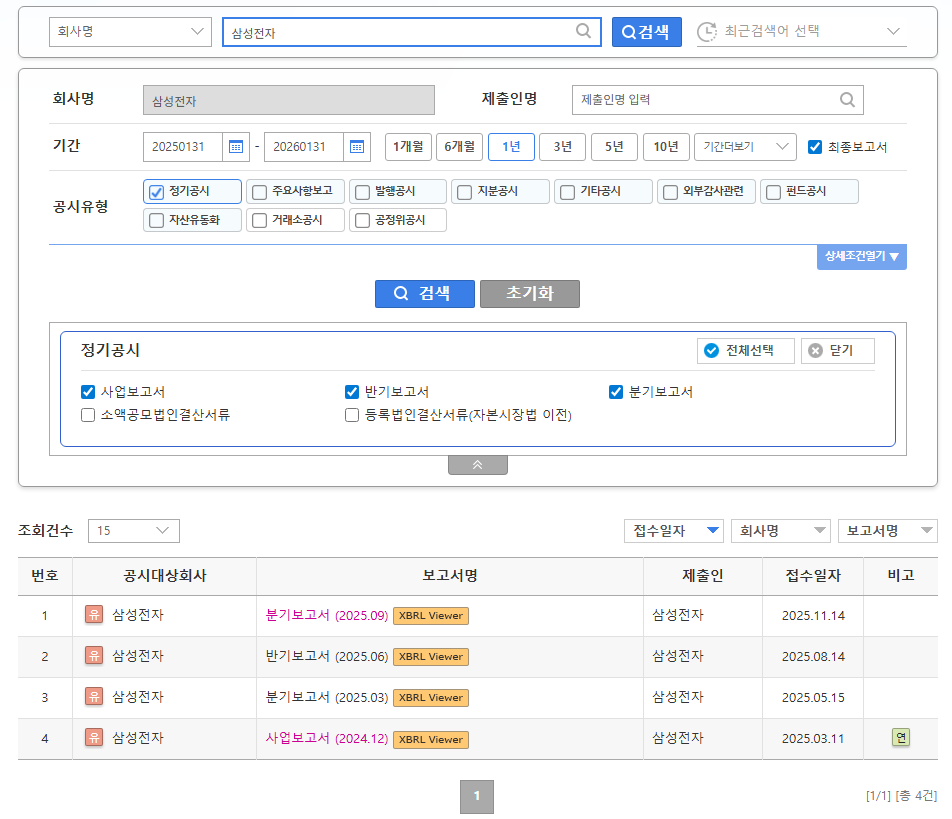Click the 연 annual badge in the remarks column

point(900,737)
